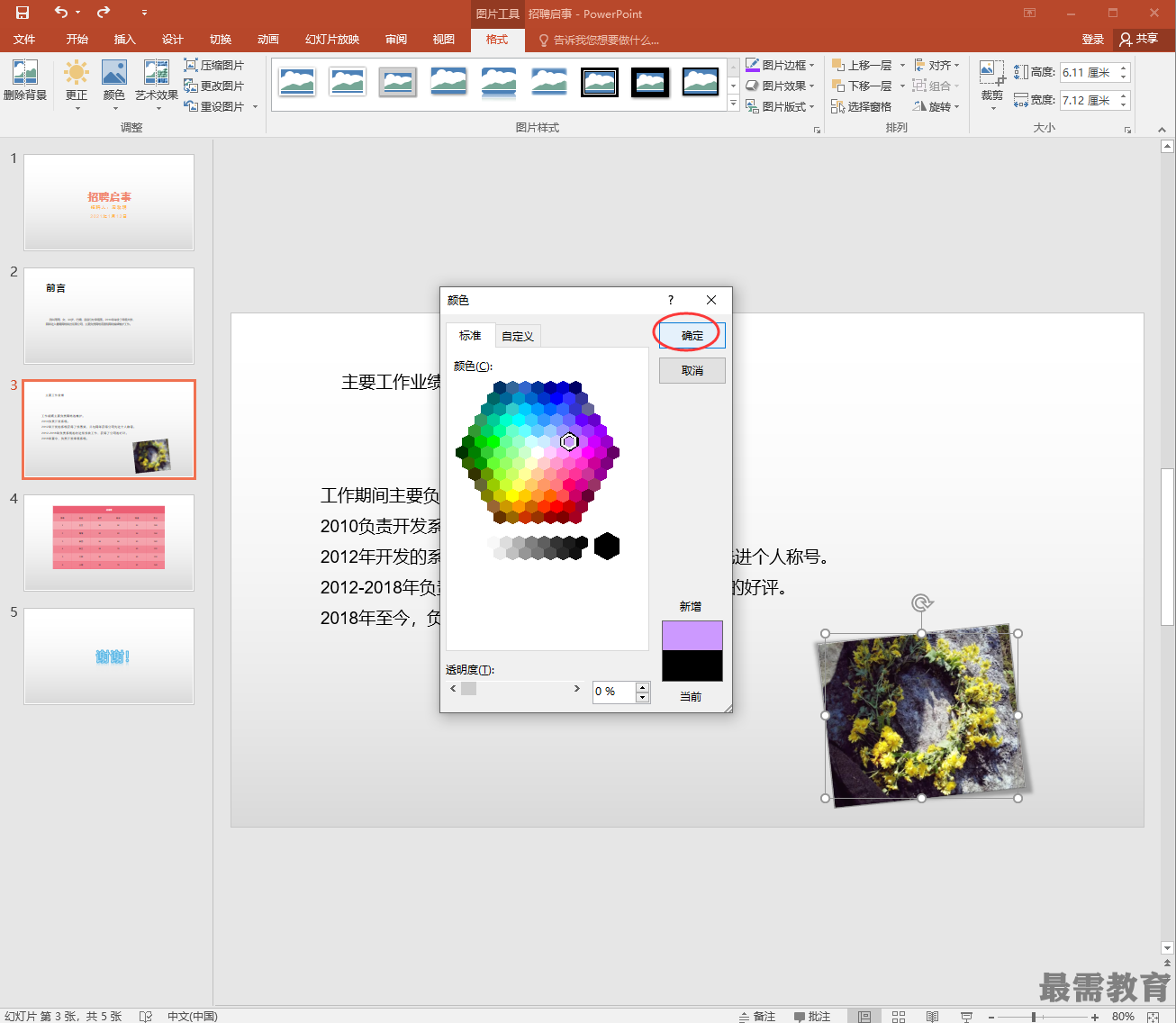Click the rotation handle above the picture
This screenshot has width=1176, height=1023.
921,602
